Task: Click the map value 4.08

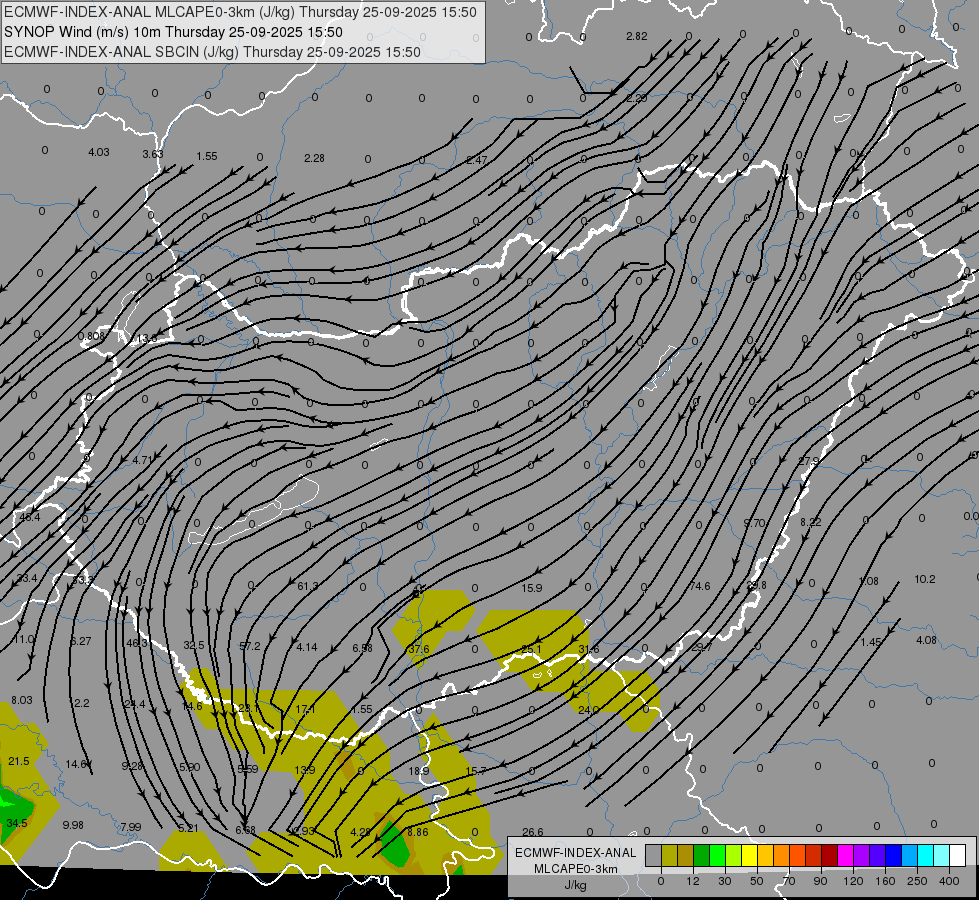Action: click(x=926, y=640)
